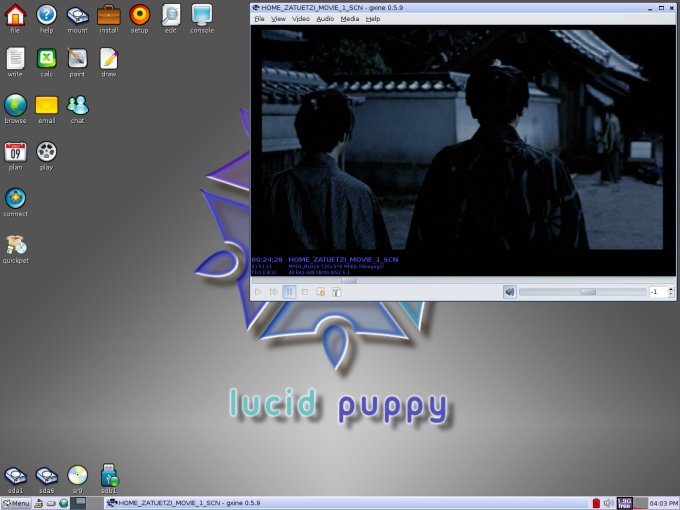
Task: Open the View menu in gxine
Action: 278,19
